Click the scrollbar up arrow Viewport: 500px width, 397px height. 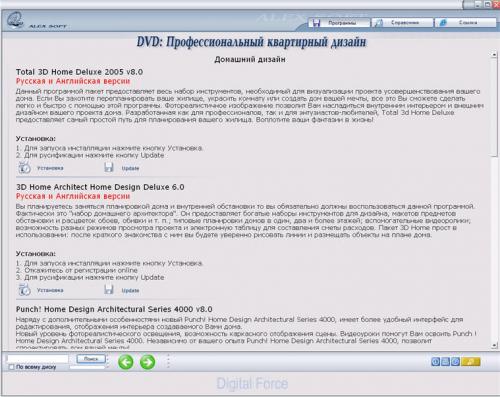coord(494,55)
